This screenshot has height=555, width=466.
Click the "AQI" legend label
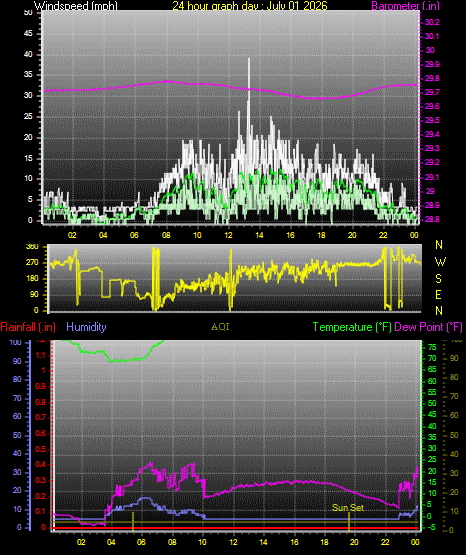(x=220, y=327)
